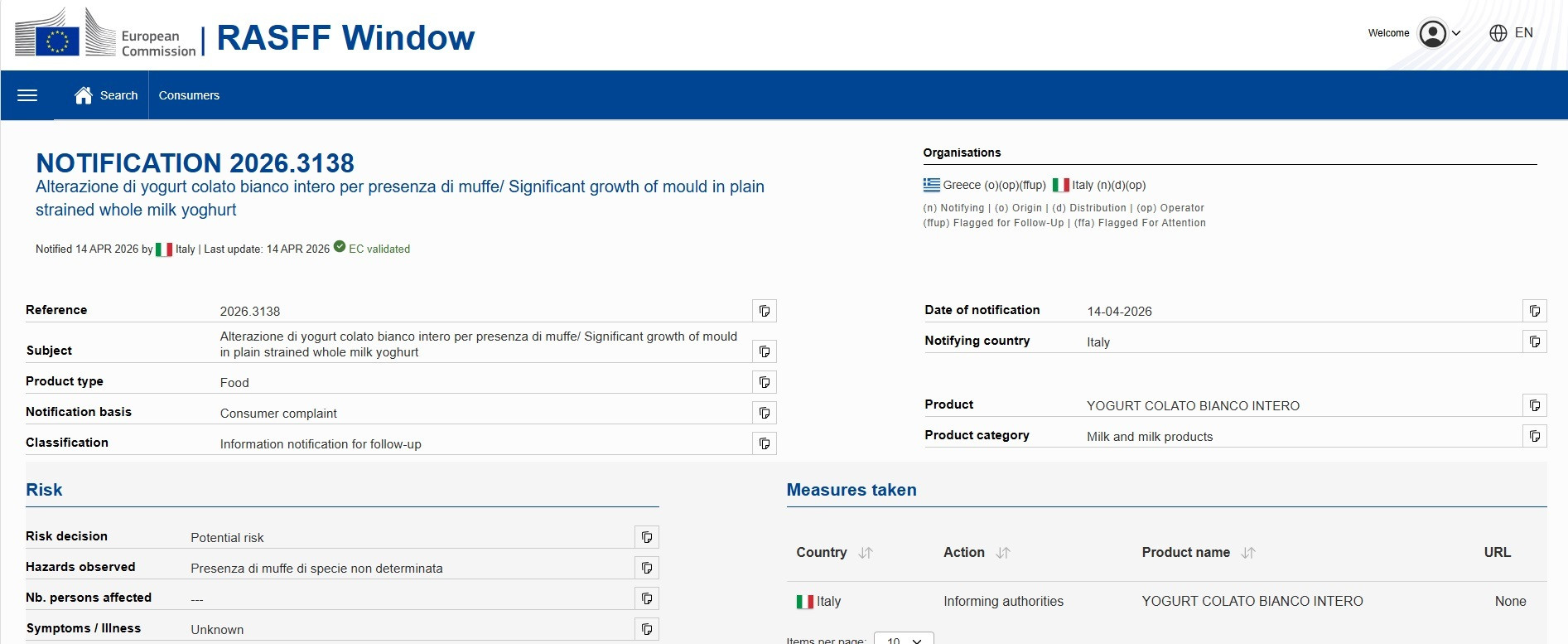Click the Risk section heading
Image resolution: width=1568 pixels, height=644 pixels.
[44, 490]
